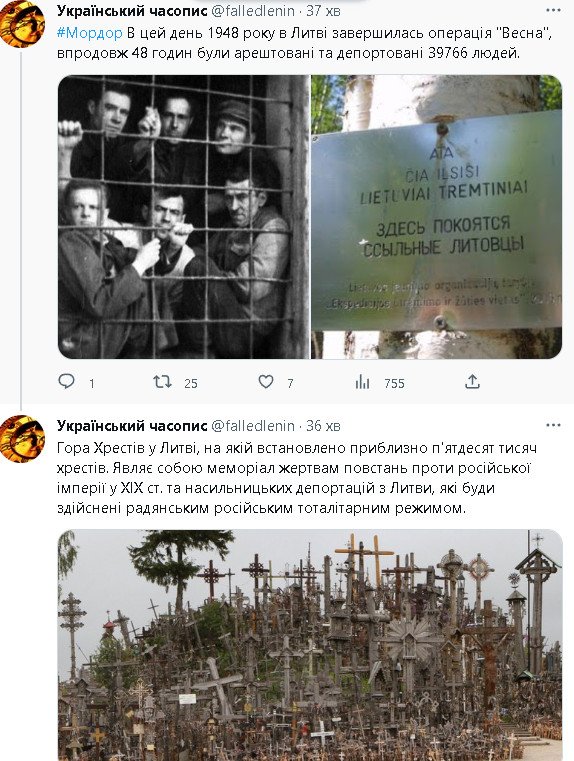Open more options menu on first tweet

tap(553, 10)
